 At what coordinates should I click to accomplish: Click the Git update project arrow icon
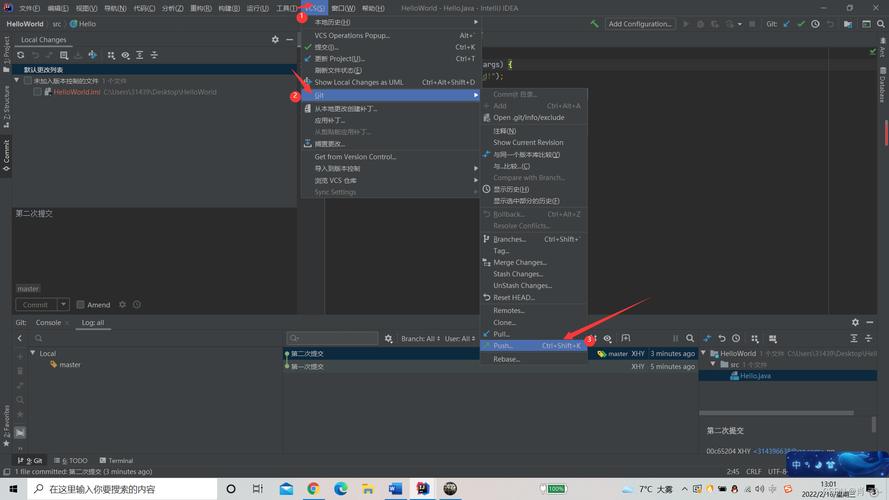786,24
